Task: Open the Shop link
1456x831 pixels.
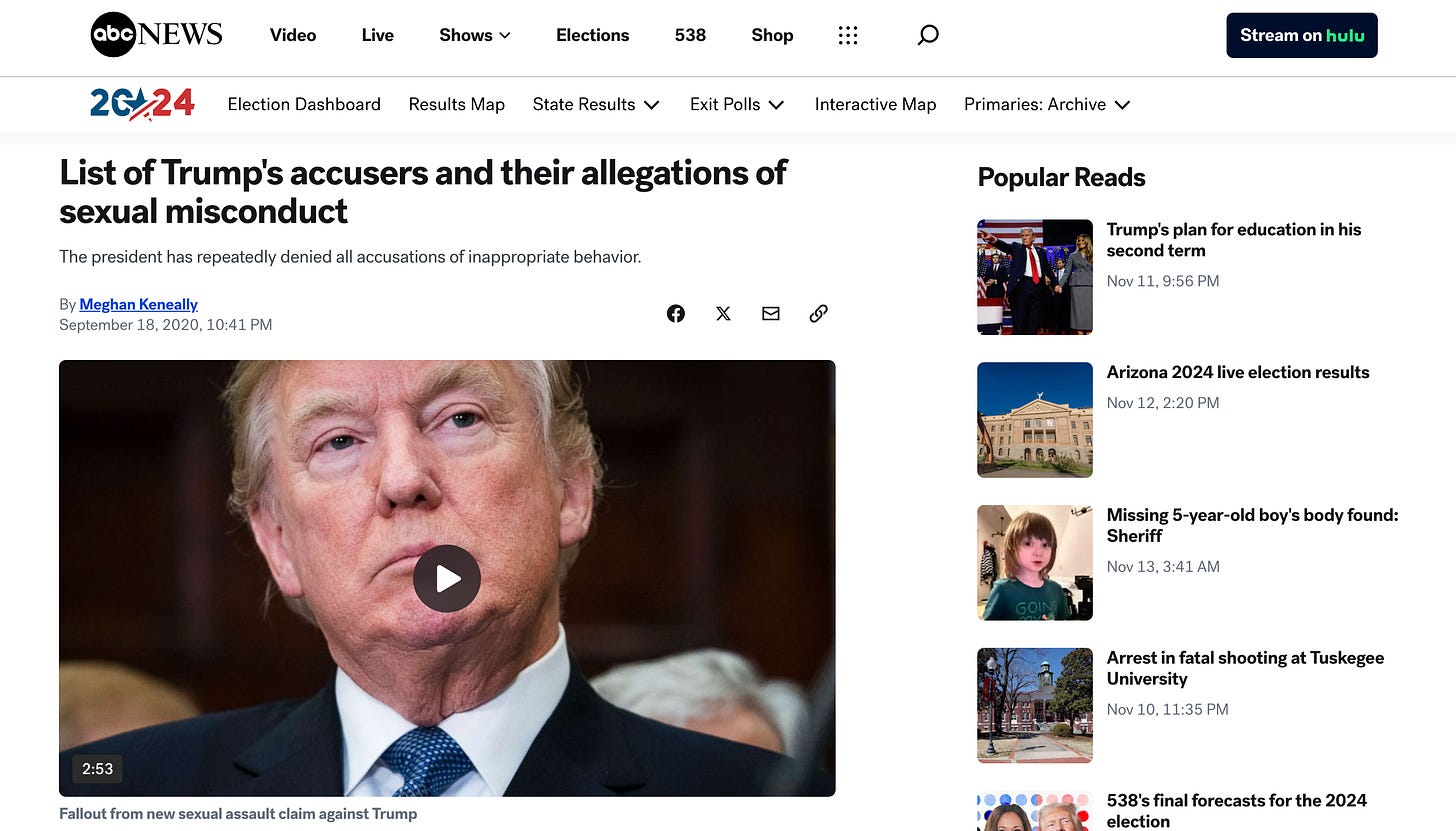Action: (x=772, y=35)
